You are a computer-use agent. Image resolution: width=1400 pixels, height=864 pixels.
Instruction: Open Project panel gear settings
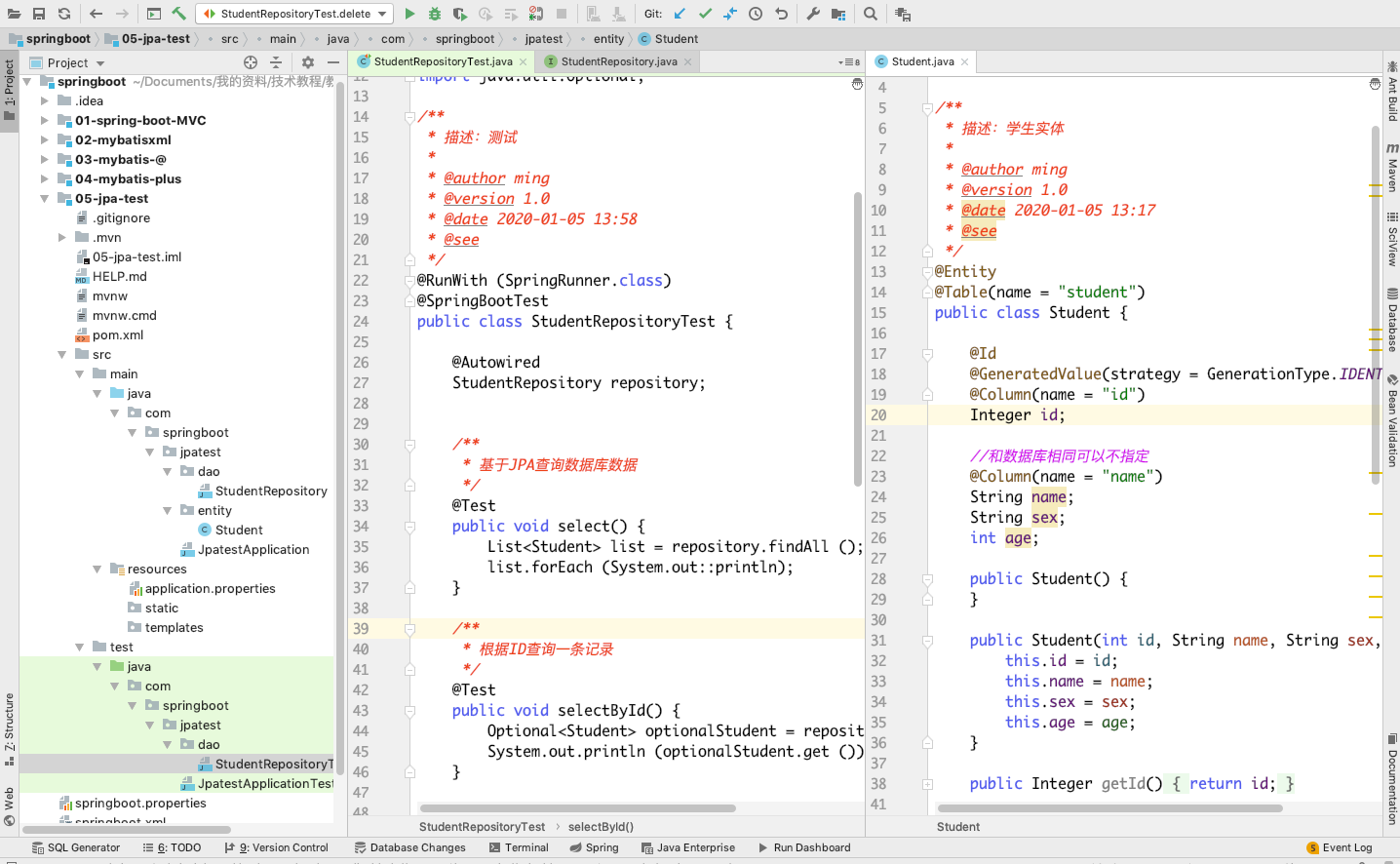click(308, 62)
